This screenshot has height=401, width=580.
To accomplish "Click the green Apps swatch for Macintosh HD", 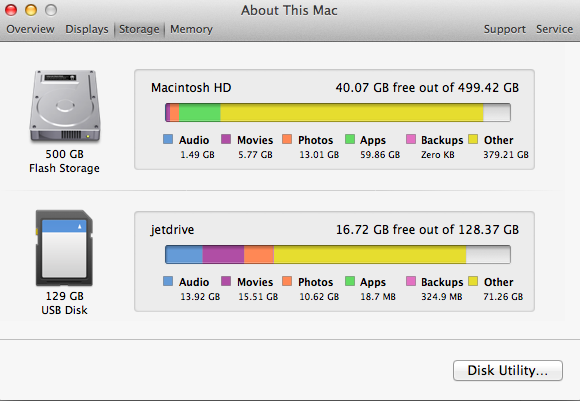I will point(350,139).
